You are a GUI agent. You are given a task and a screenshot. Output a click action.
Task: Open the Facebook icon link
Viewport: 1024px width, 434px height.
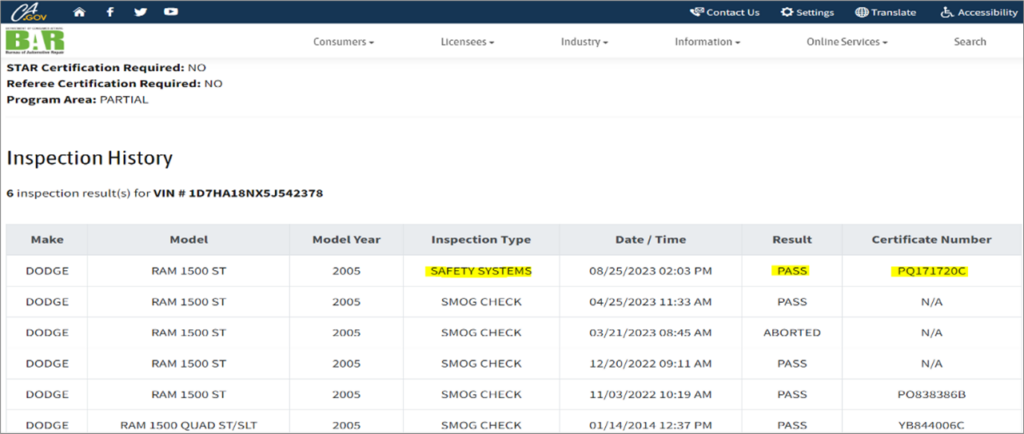[x=110, y=12]
